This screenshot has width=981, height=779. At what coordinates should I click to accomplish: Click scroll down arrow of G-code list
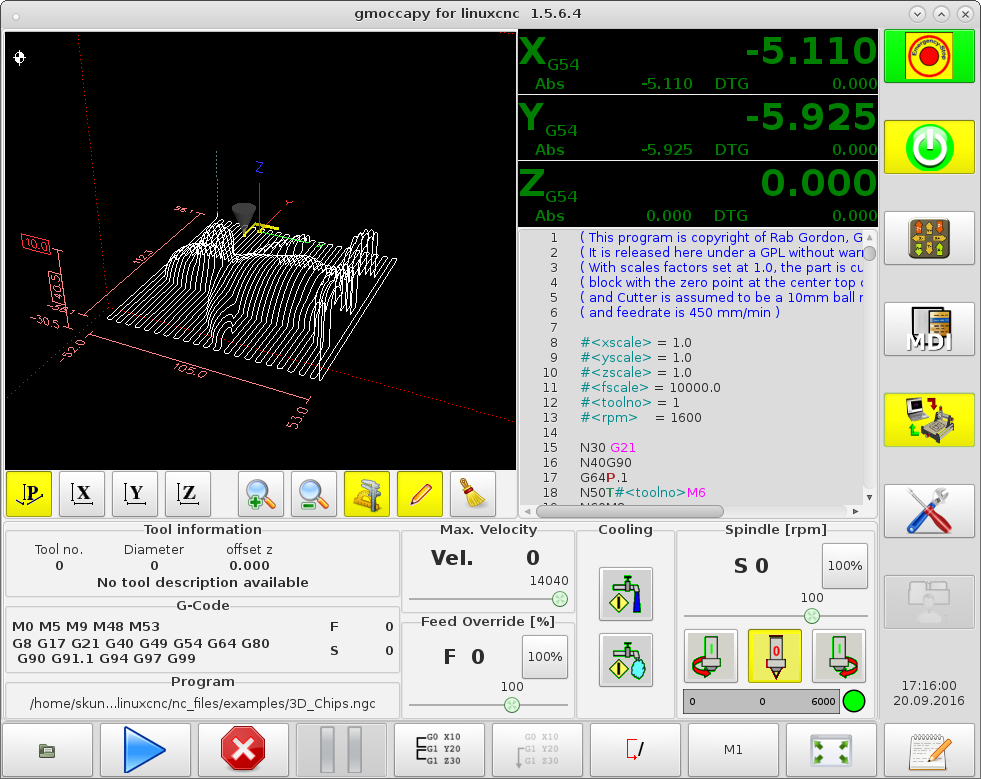(870, 497)
